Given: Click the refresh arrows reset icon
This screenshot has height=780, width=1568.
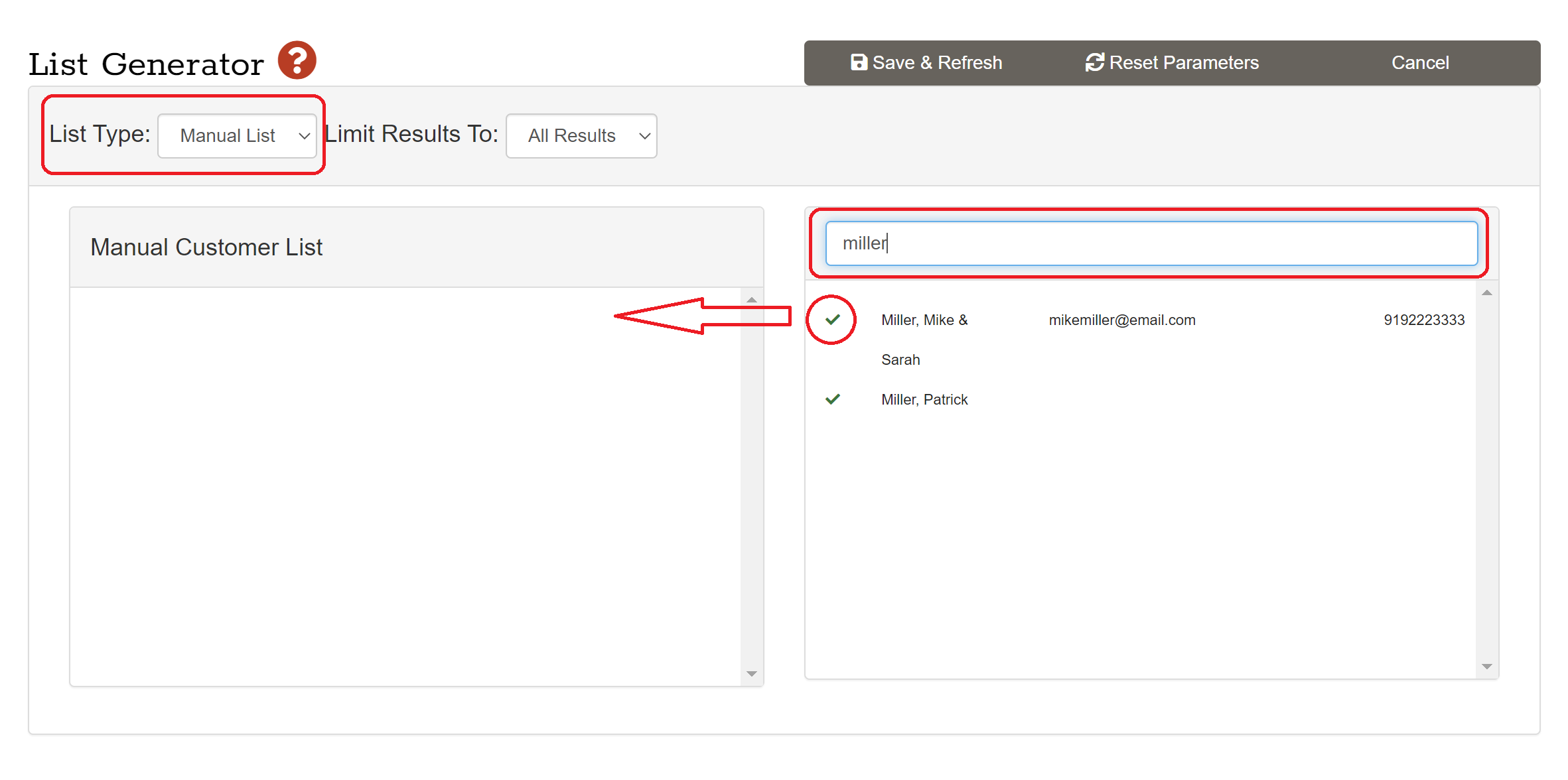Looking at the screenshot, I should (1094, 62).
